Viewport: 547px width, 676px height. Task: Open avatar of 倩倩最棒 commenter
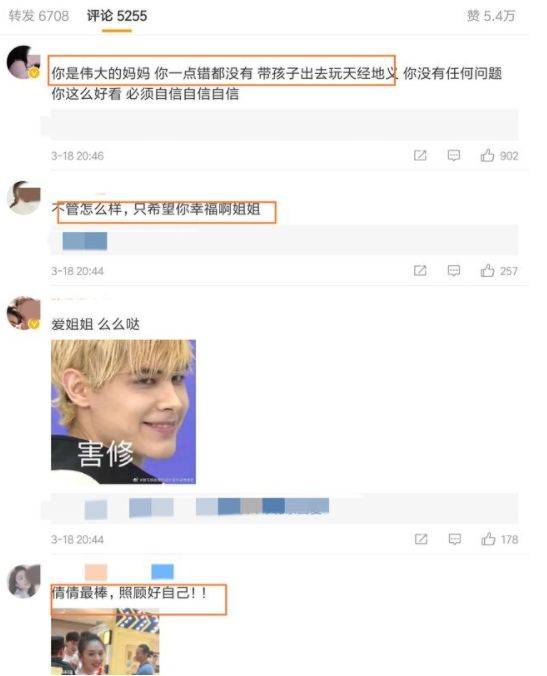coord(25,582)
